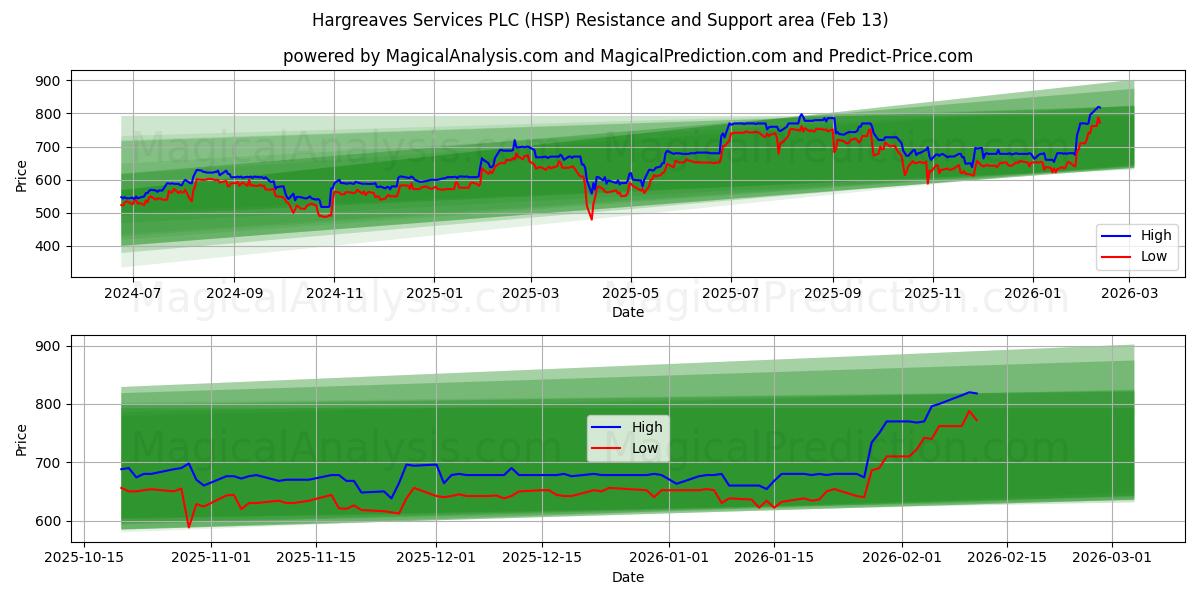Click 'High' in the upper chart legend

pos(1154,236)
